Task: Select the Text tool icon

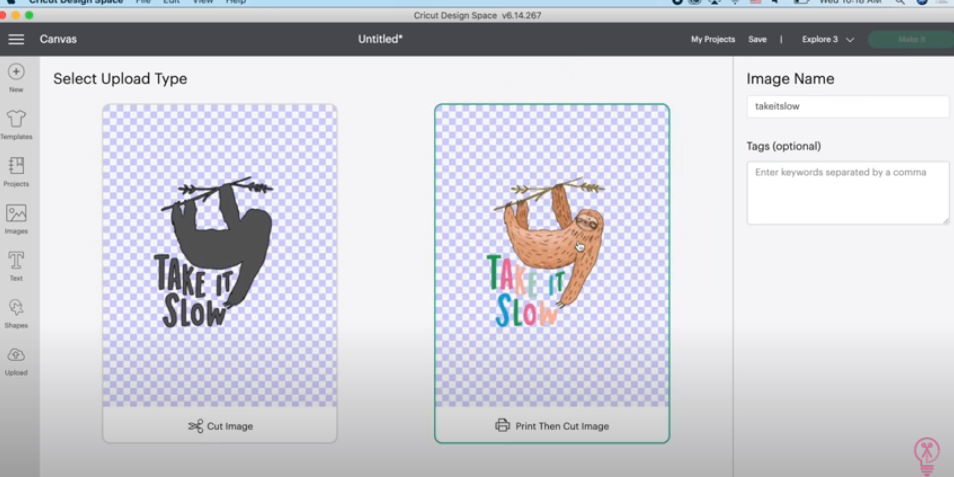Action: click(x=16, y=260)
